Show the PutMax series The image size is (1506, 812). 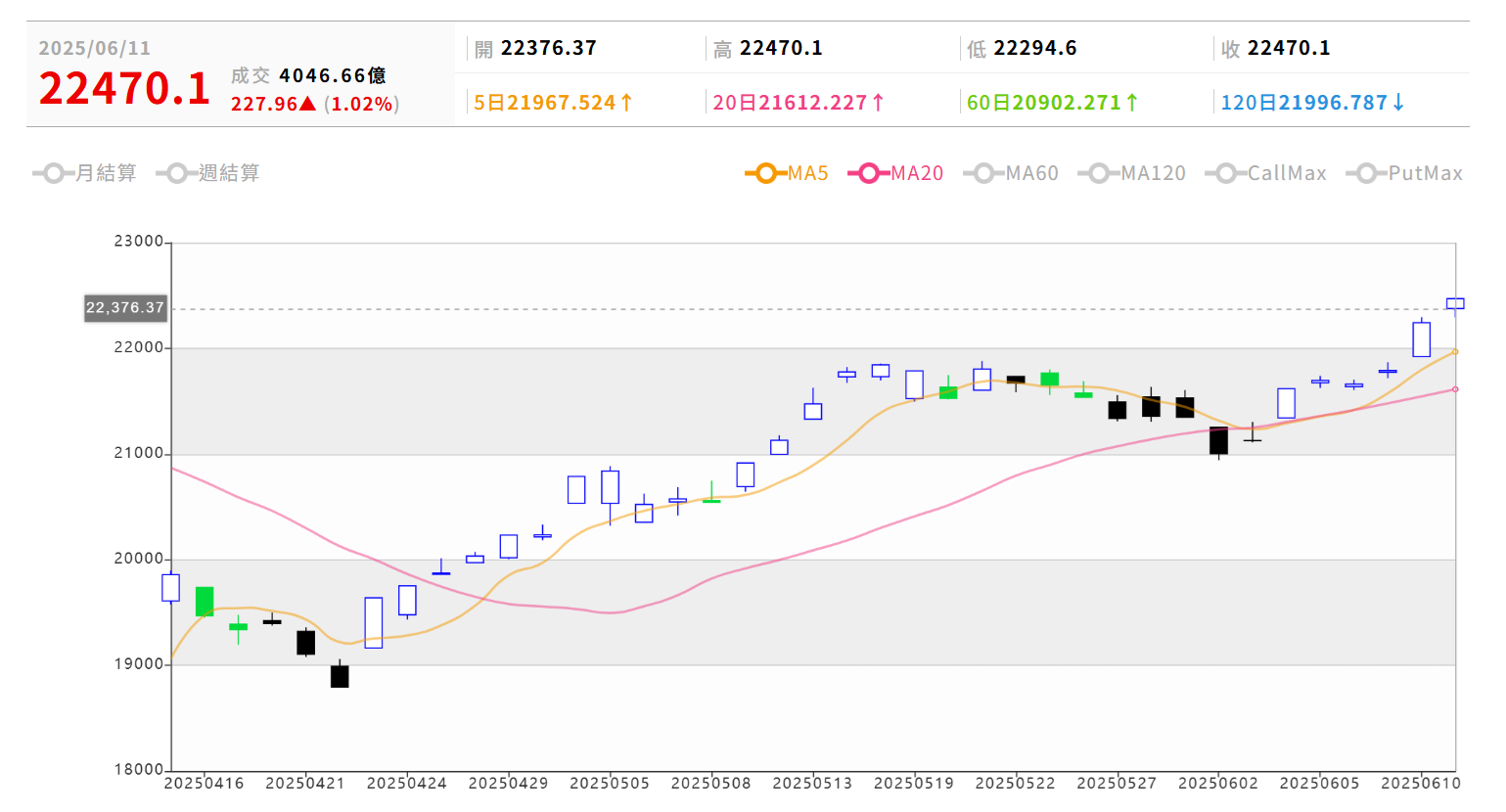tap(1404, 173)
